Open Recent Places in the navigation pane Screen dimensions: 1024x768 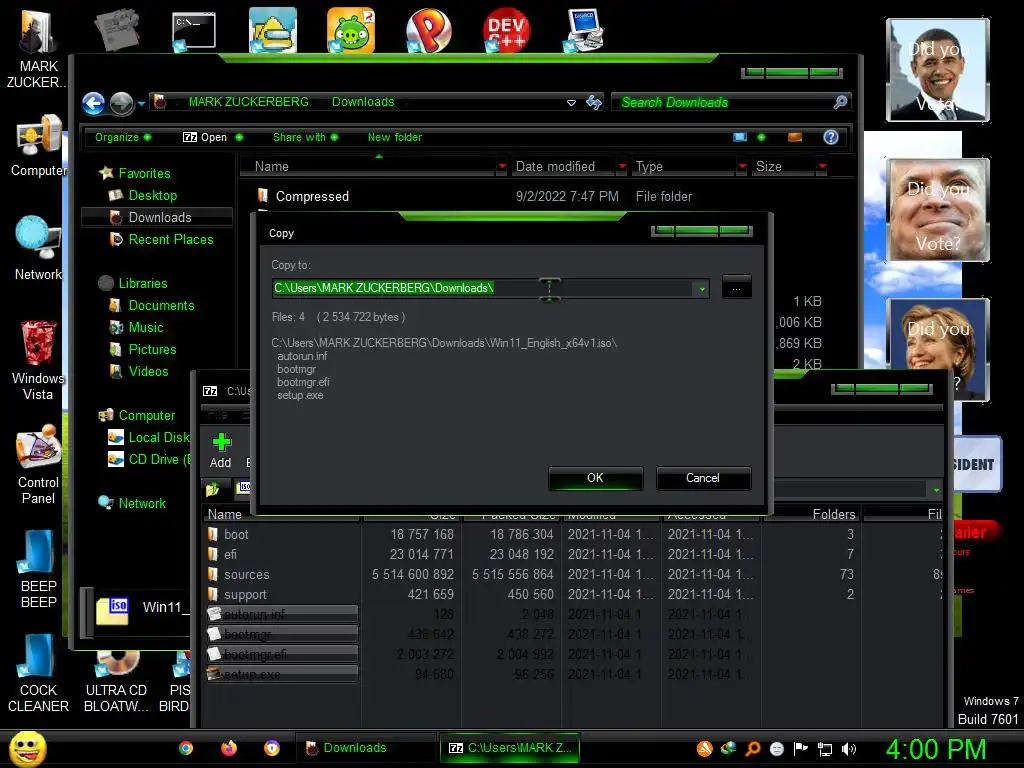tap(170, 240)
